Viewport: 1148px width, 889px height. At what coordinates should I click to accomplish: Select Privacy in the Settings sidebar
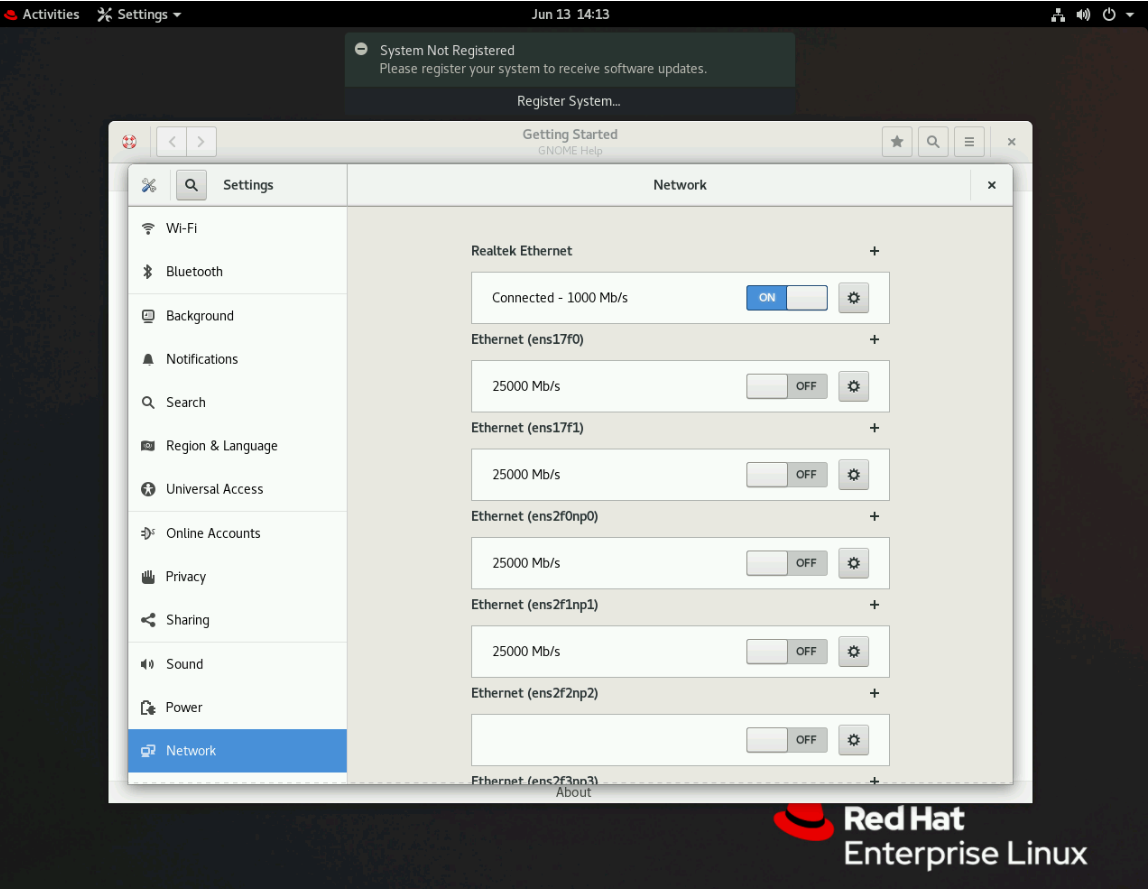click(186, 576)
